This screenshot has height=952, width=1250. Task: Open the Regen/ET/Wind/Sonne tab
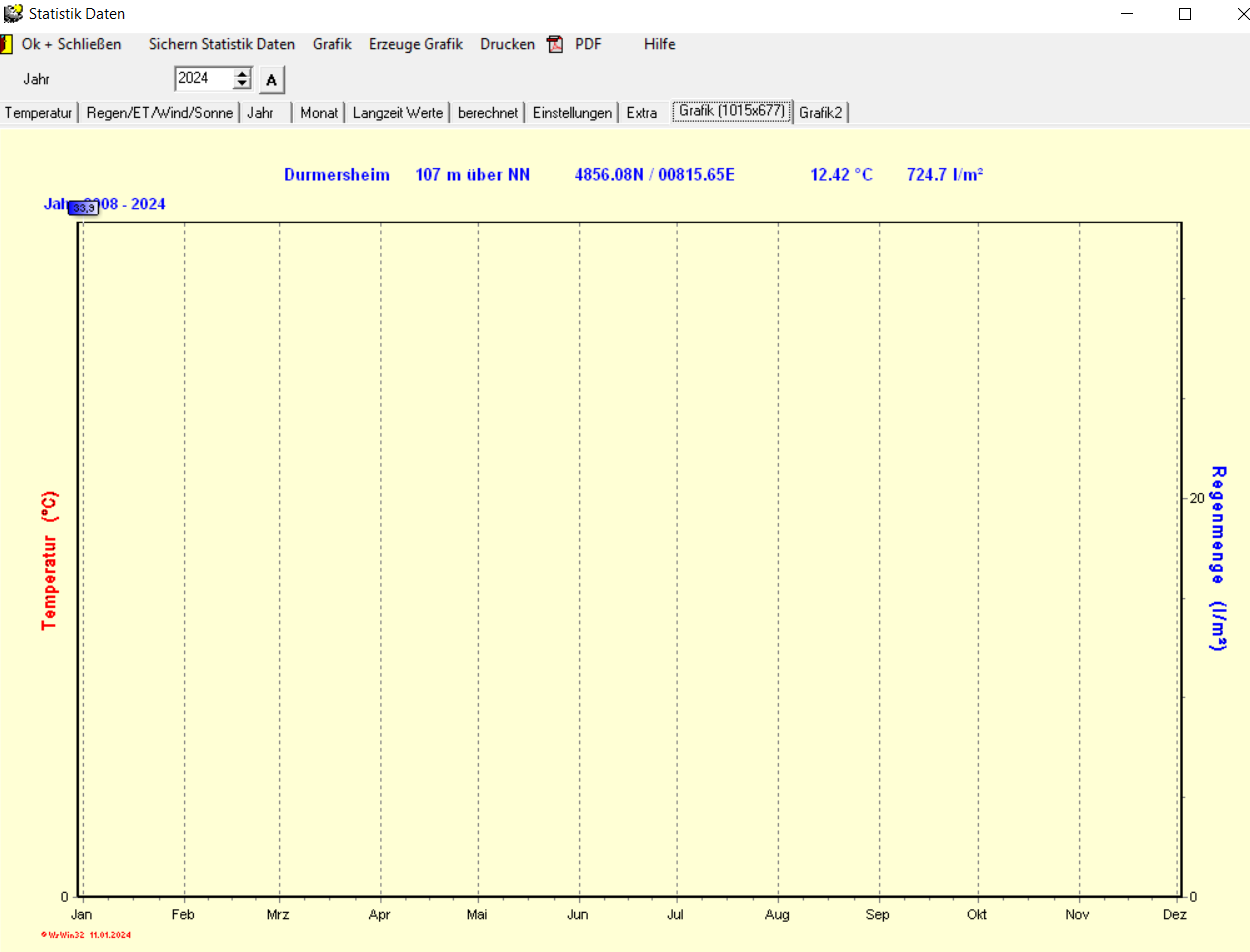pos(160,113)
